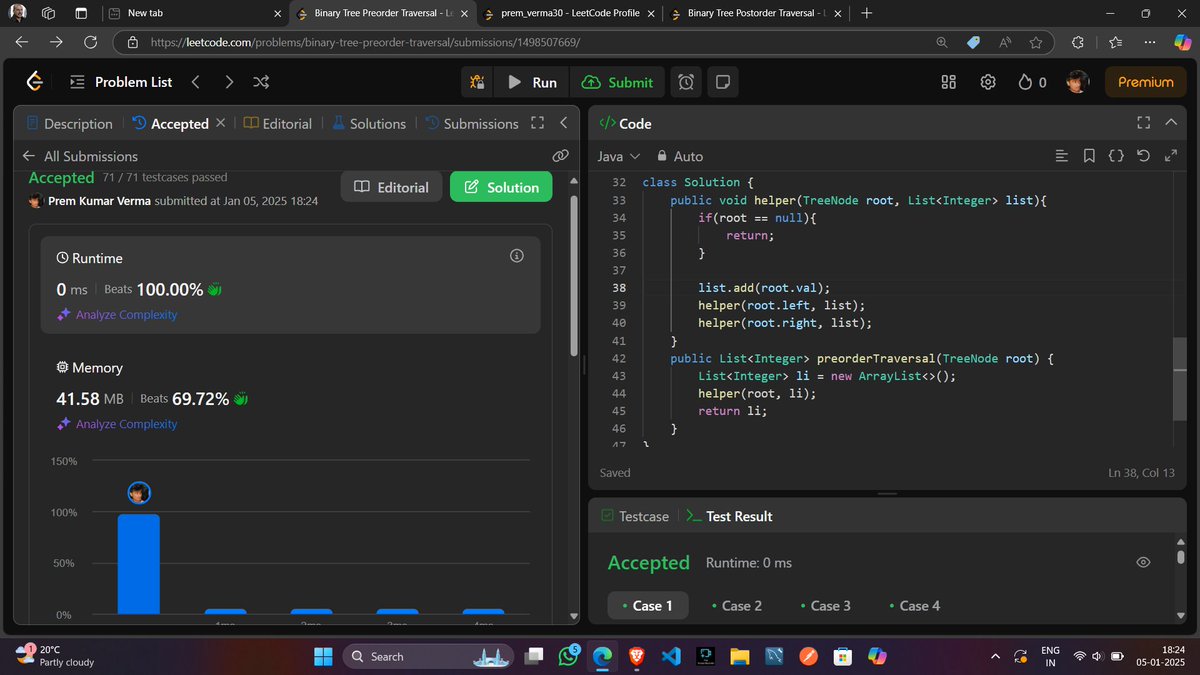Format code lines icon in editor
Image resolution: width=1200 pixels, height=675 pixels.
(1062, 156)
